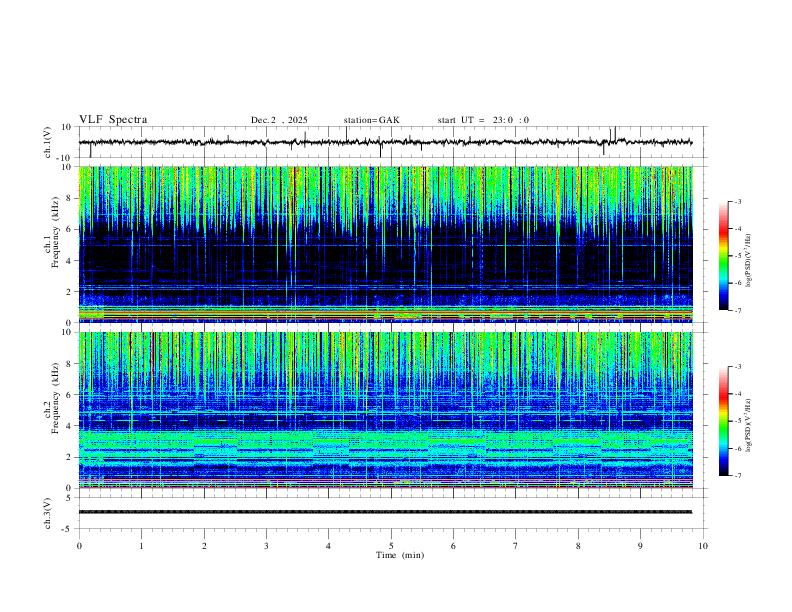Click the time axis tick label "7"

coord(516,546)
